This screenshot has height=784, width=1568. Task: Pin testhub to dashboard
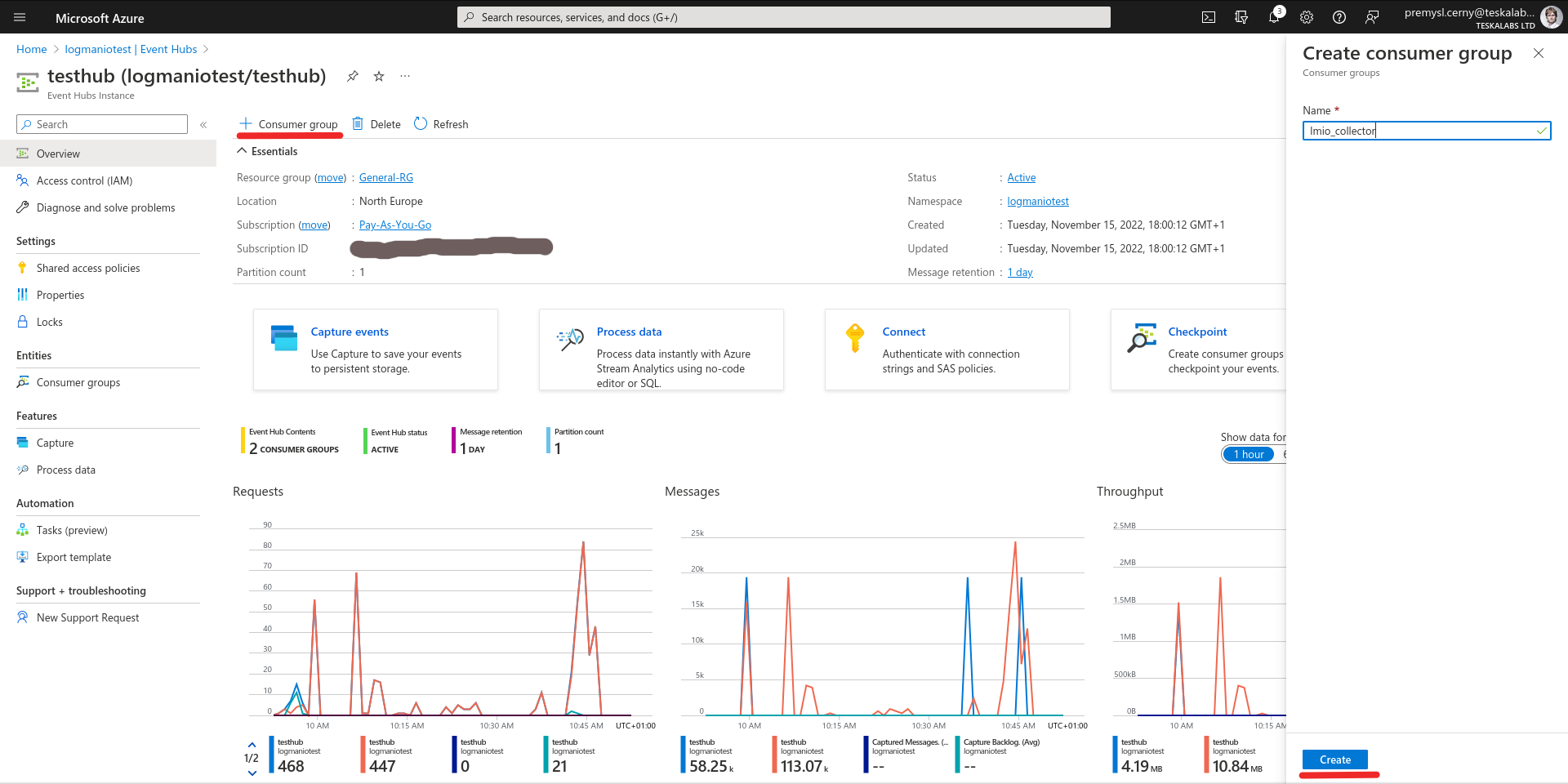(353, 76)
